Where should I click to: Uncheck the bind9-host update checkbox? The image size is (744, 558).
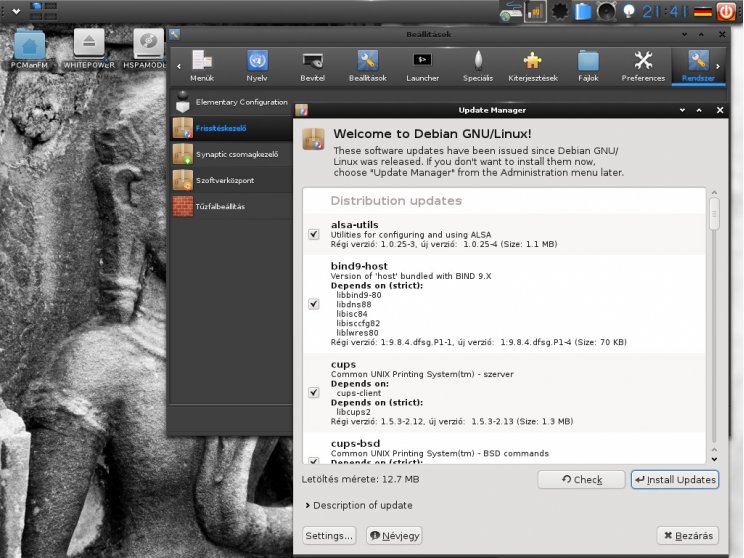[314, 304]
